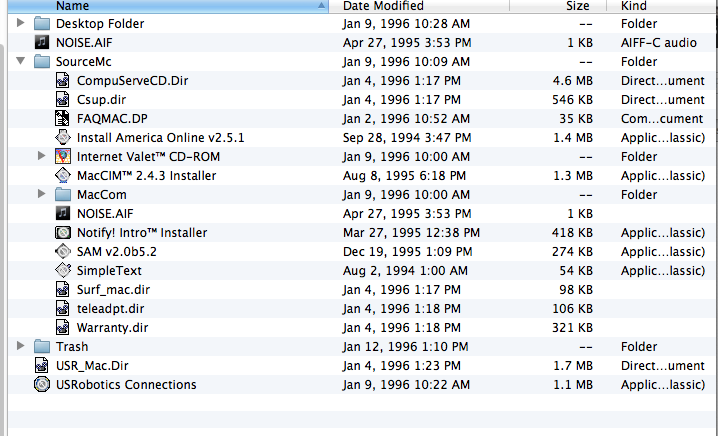Image resolution: width=718 pixels, height=436 pixels.
Task: Select the USRobotics Connections name
Action: tap(126, 385)
